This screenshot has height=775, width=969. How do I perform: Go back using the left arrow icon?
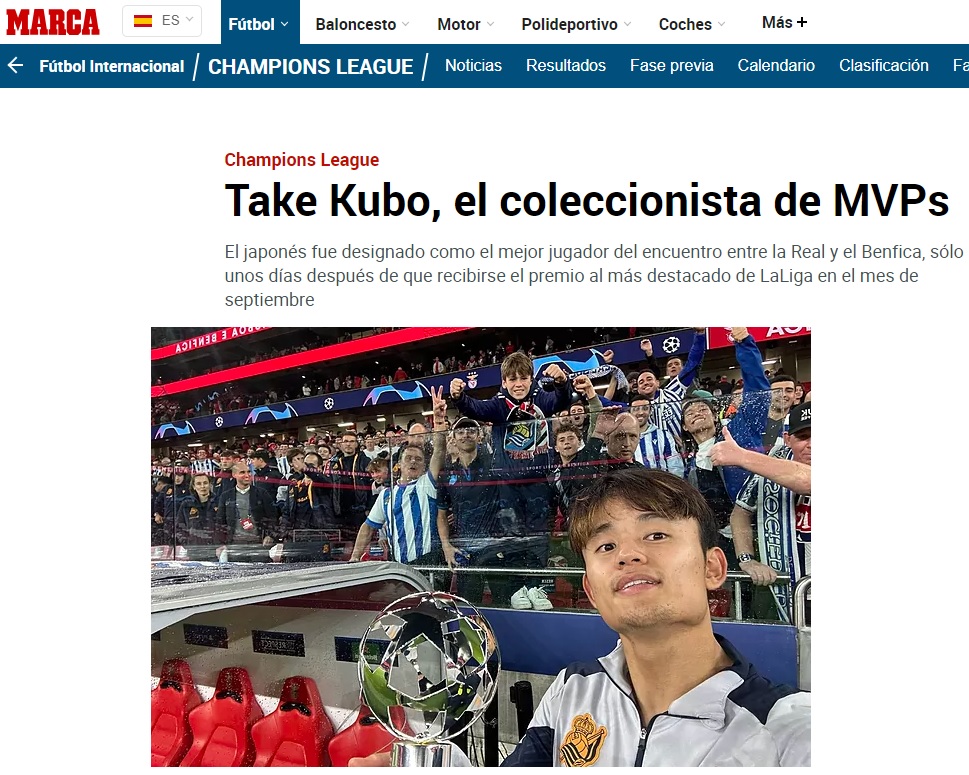(x=15, y=66)
